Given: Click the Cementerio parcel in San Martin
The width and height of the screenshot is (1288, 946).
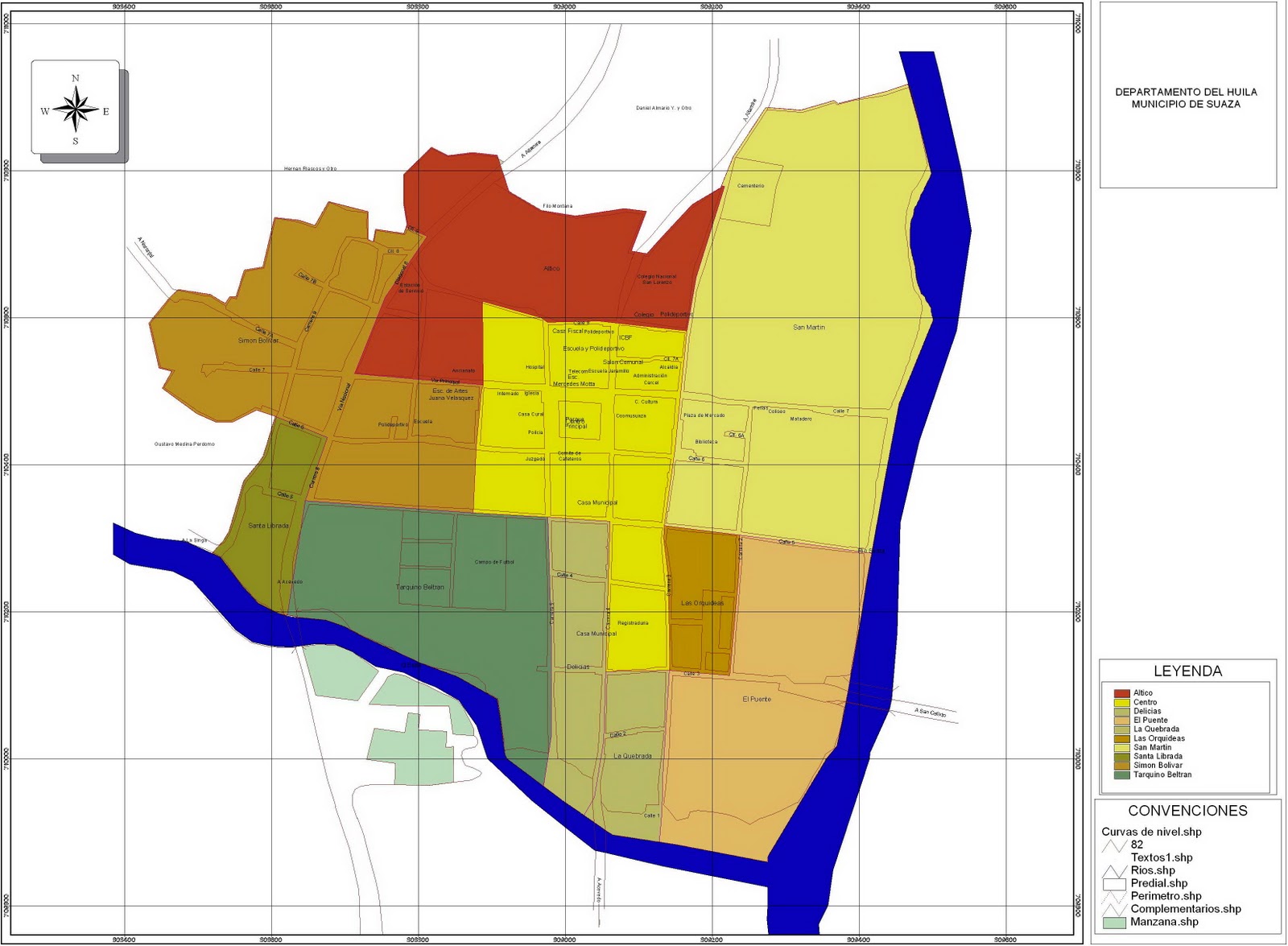Looking at the screenshot, I should click(751, 184).
